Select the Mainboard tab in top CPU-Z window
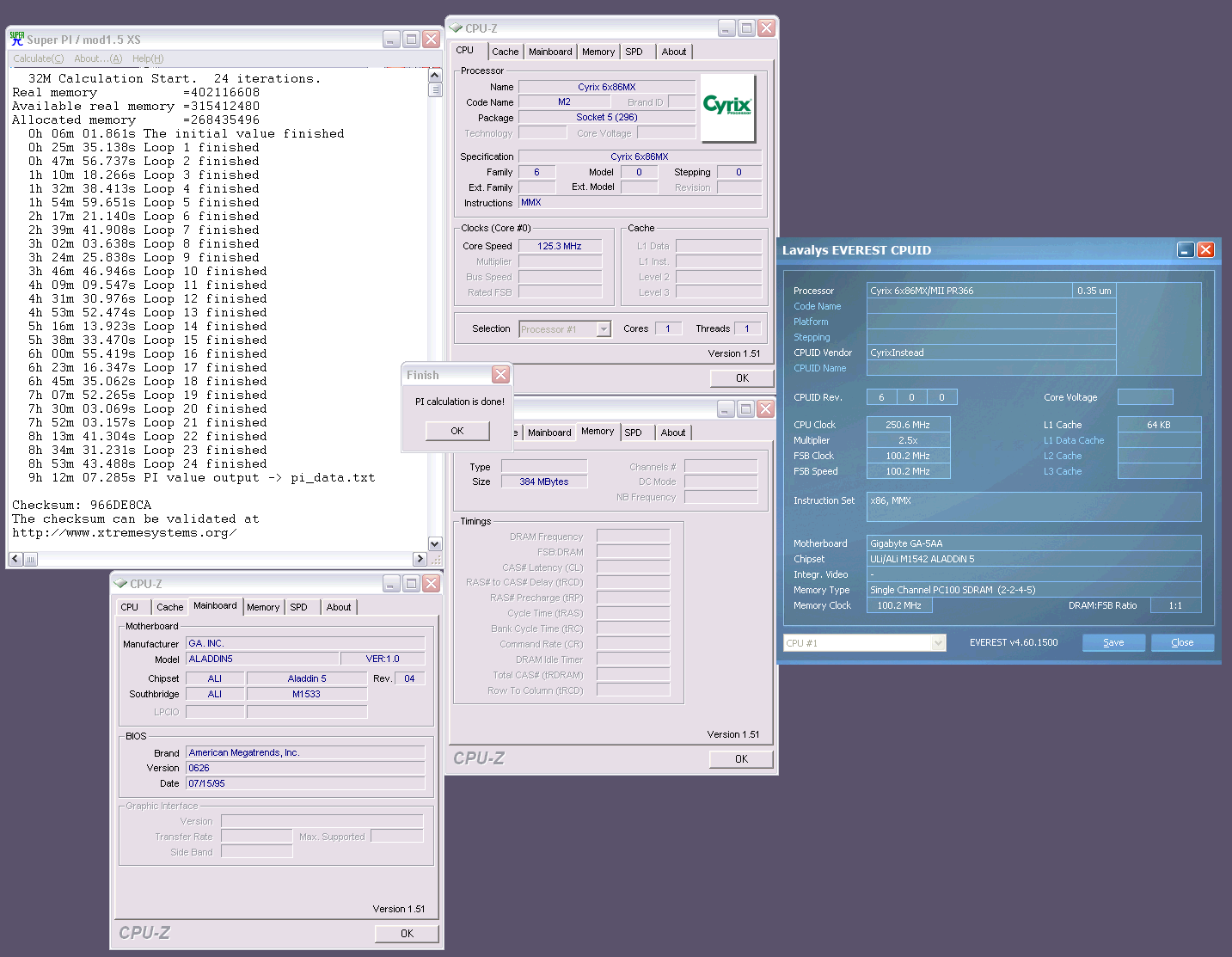The width and height of the screenshot is (1232, 957). (x=550, y=52)
